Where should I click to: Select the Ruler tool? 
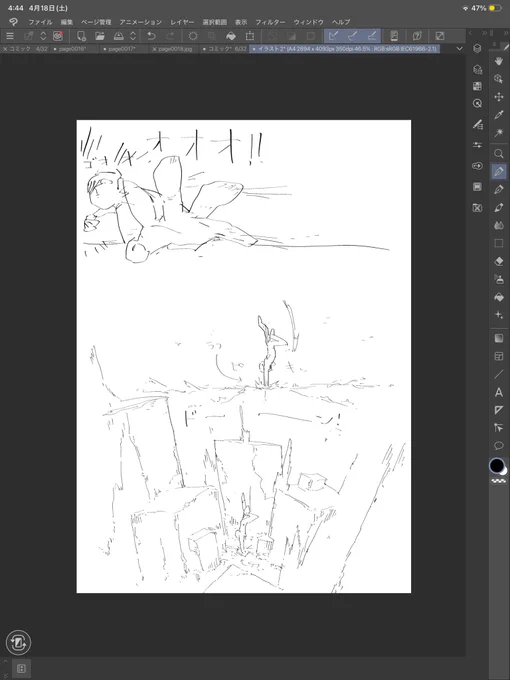pos(499,410)
